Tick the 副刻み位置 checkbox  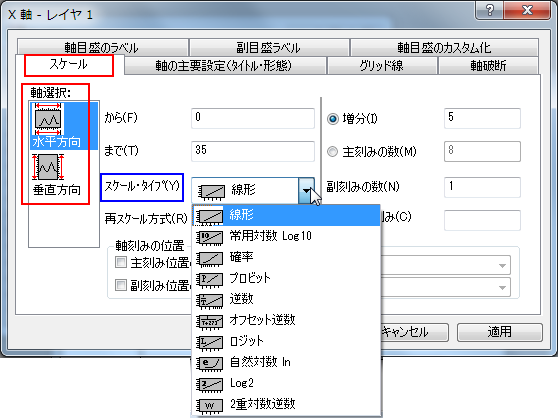[x=121, y=285]
